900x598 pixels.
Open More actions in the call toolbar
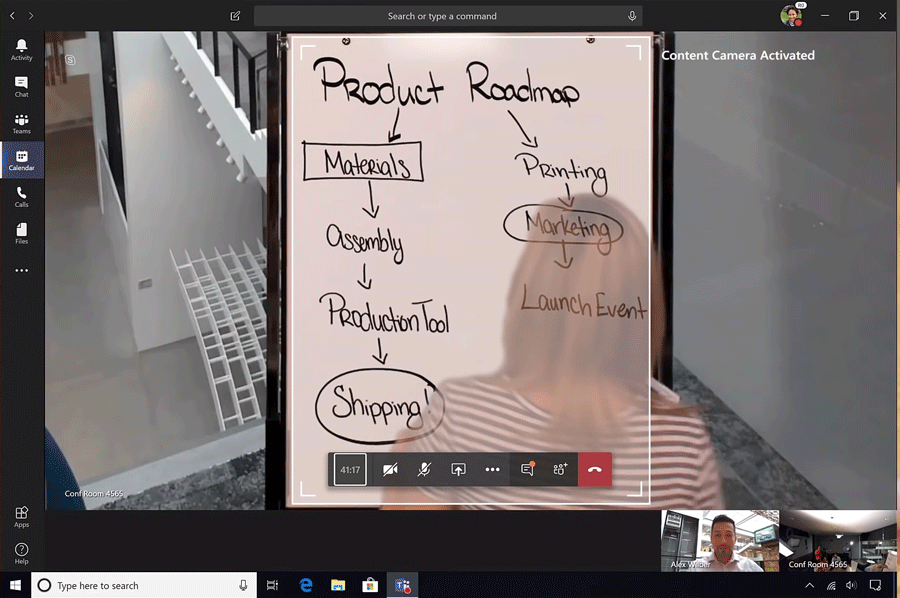[492, 469]
